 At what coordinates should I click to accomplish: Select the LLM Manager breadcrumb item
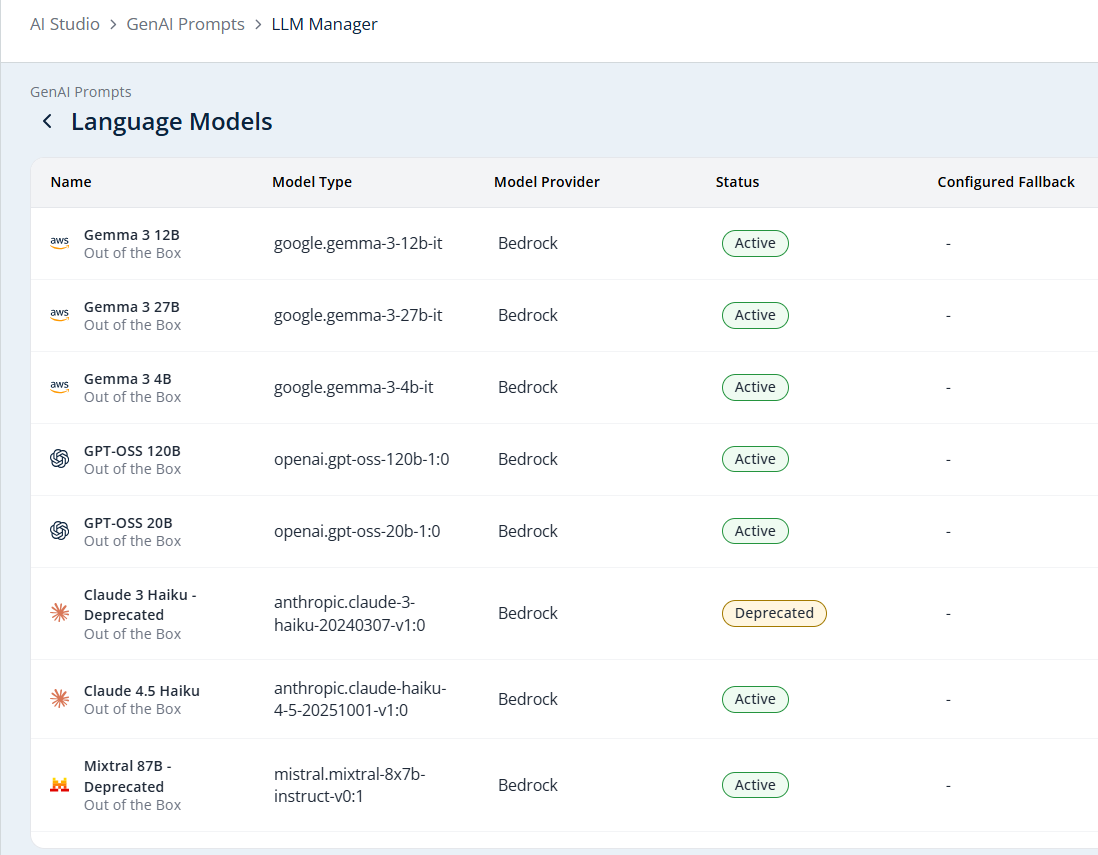coord(324,24)
